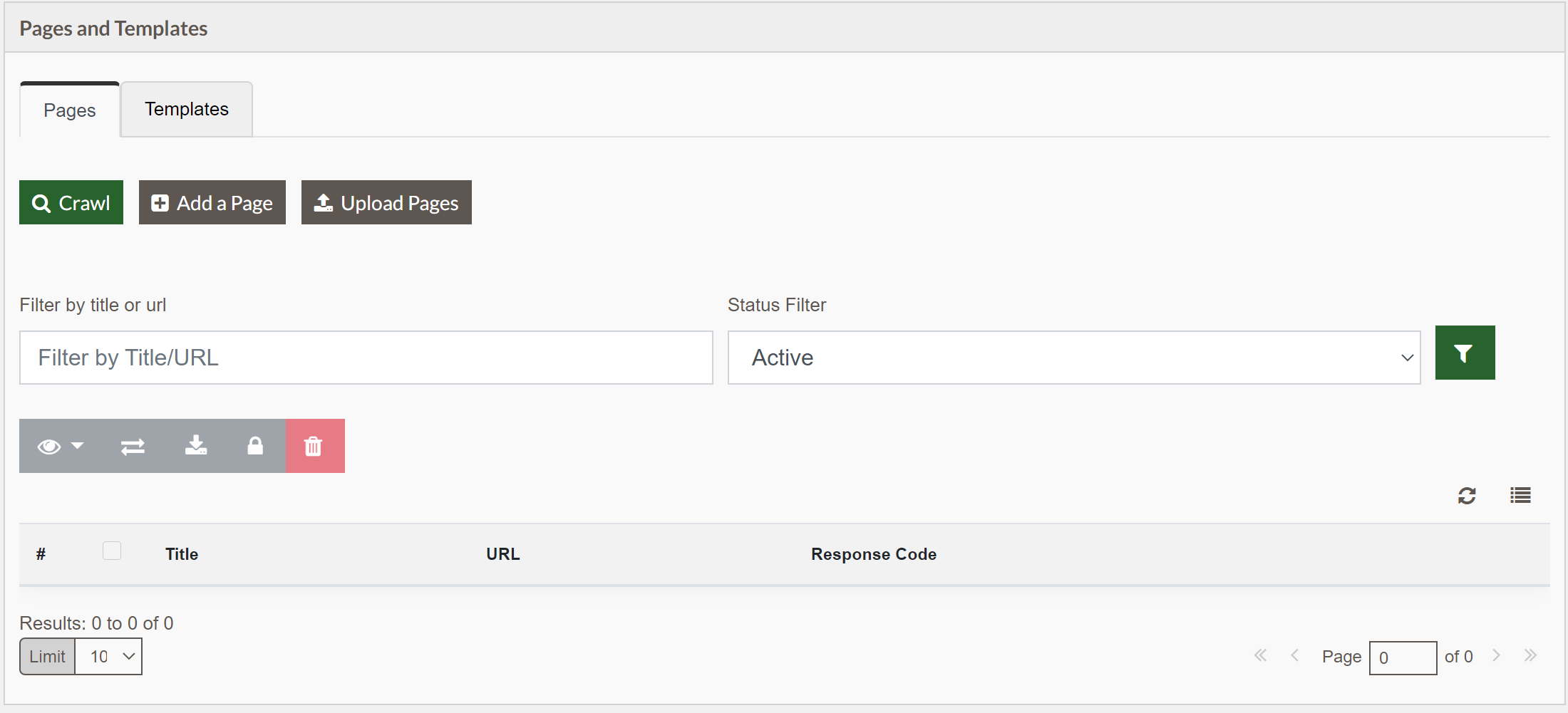Open the Status Filter dropdown
The image size is (1568, 713).
[x=1074, y=358]
